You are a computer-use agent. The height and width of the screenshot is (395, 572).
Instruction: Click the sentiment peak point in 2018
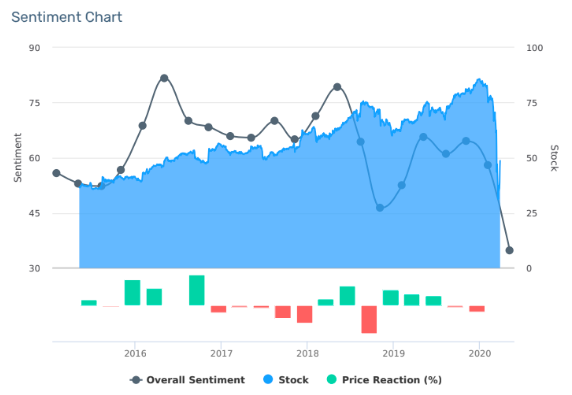tap(337, 87)
